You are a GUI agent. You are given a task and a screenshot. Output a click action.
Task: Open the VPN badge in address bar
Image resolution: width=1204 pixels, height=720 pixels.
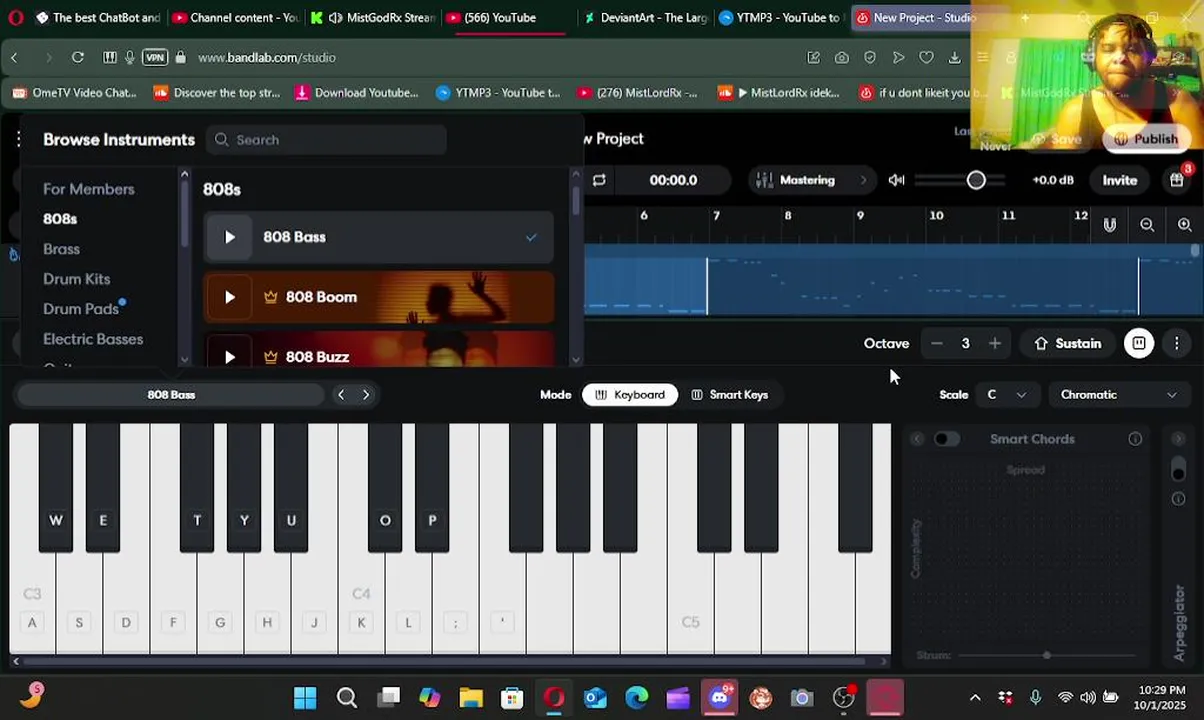155,57
